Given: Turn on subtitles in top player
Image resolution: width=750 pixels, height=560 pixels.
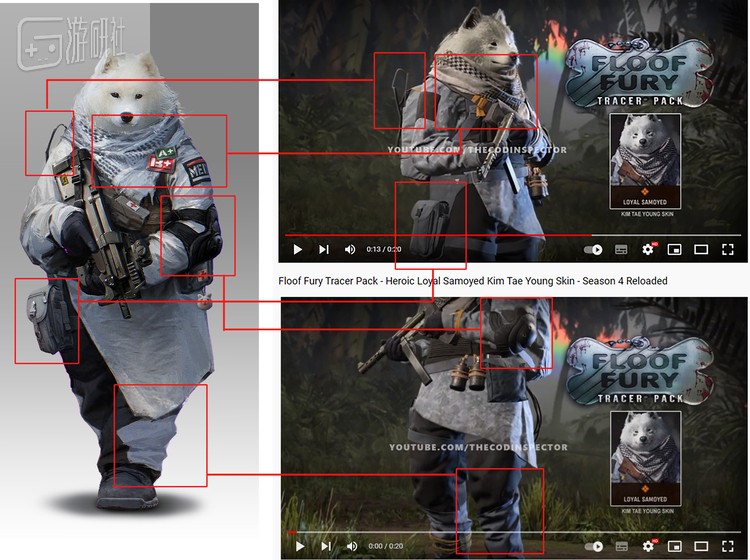Looking at the screenshot, I should tap(620, 249).
